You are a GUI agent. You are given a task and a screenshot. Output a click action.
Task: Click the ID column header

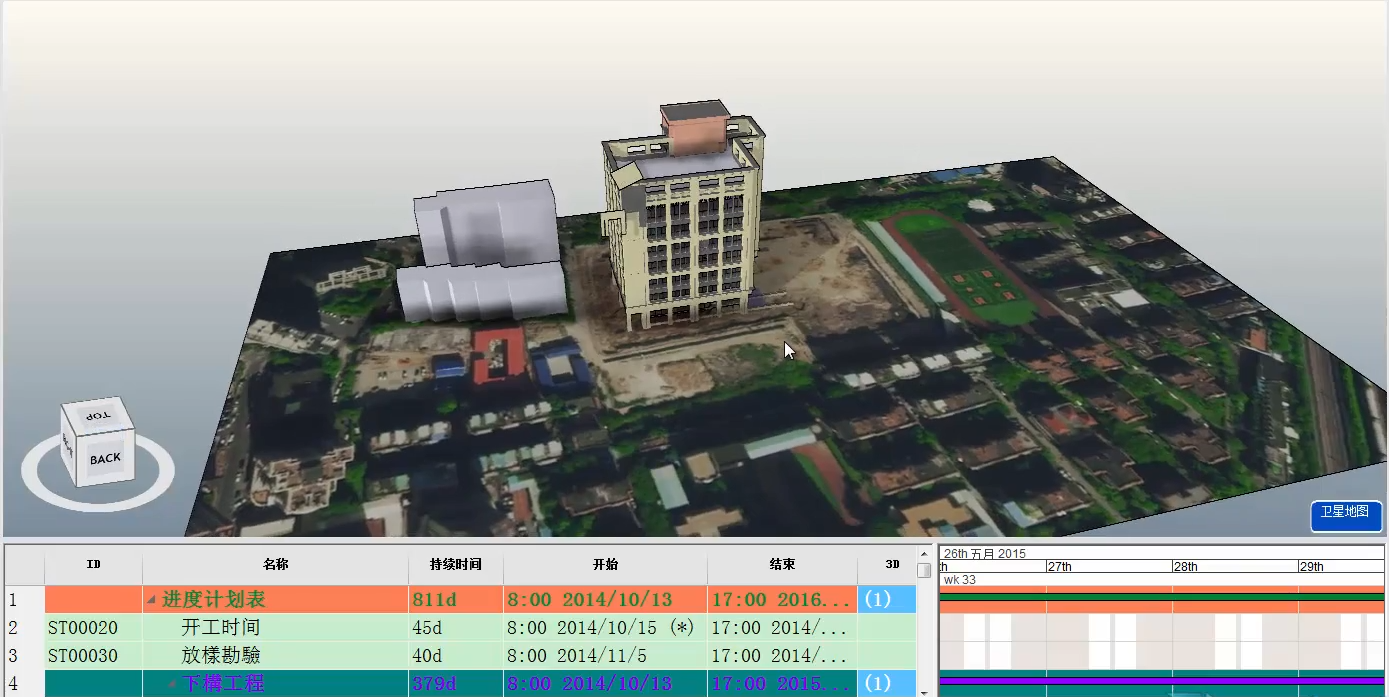(x=93, y=565)
